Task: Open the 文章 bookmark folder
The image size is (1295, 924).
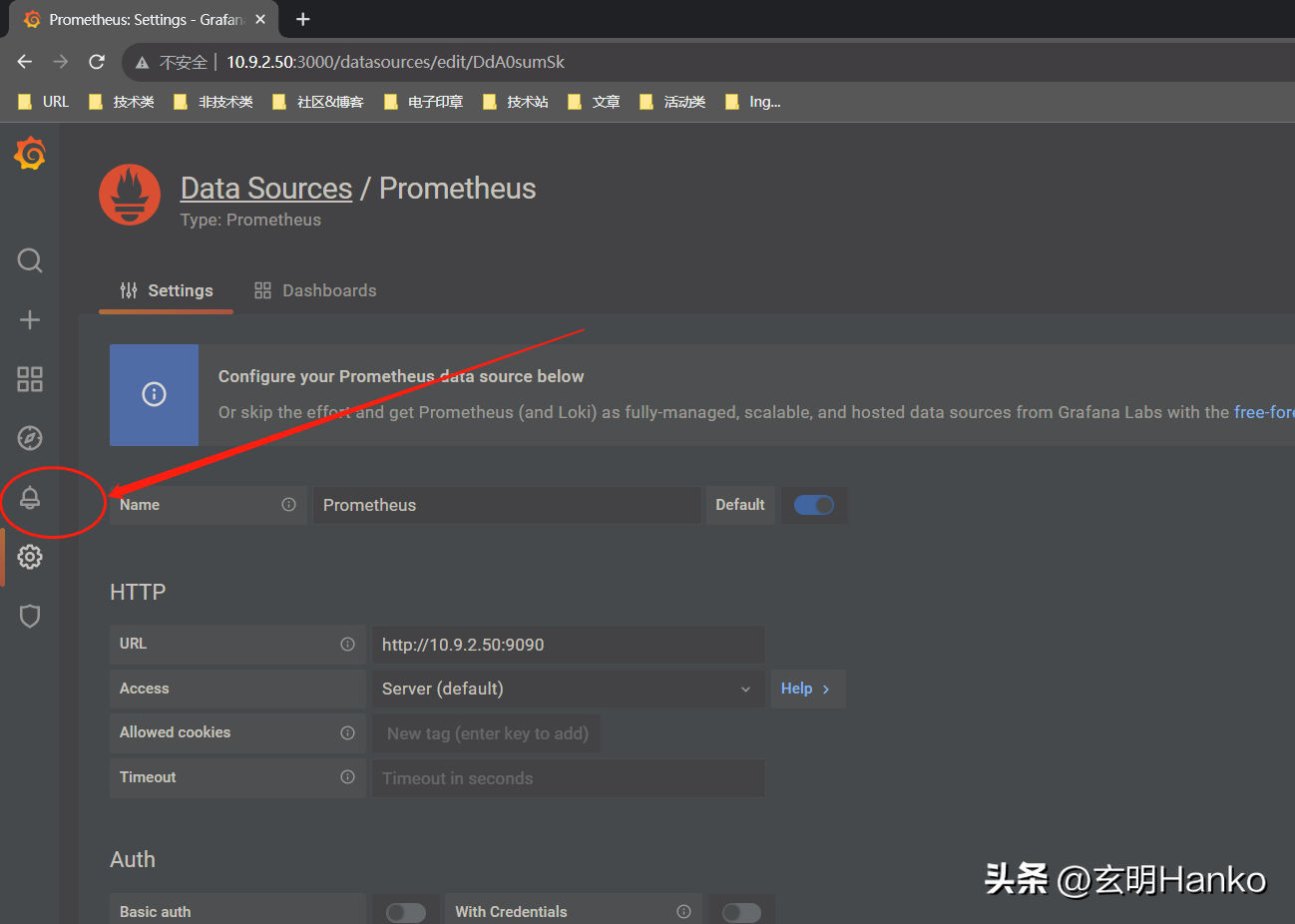Action: coord(594,102)
